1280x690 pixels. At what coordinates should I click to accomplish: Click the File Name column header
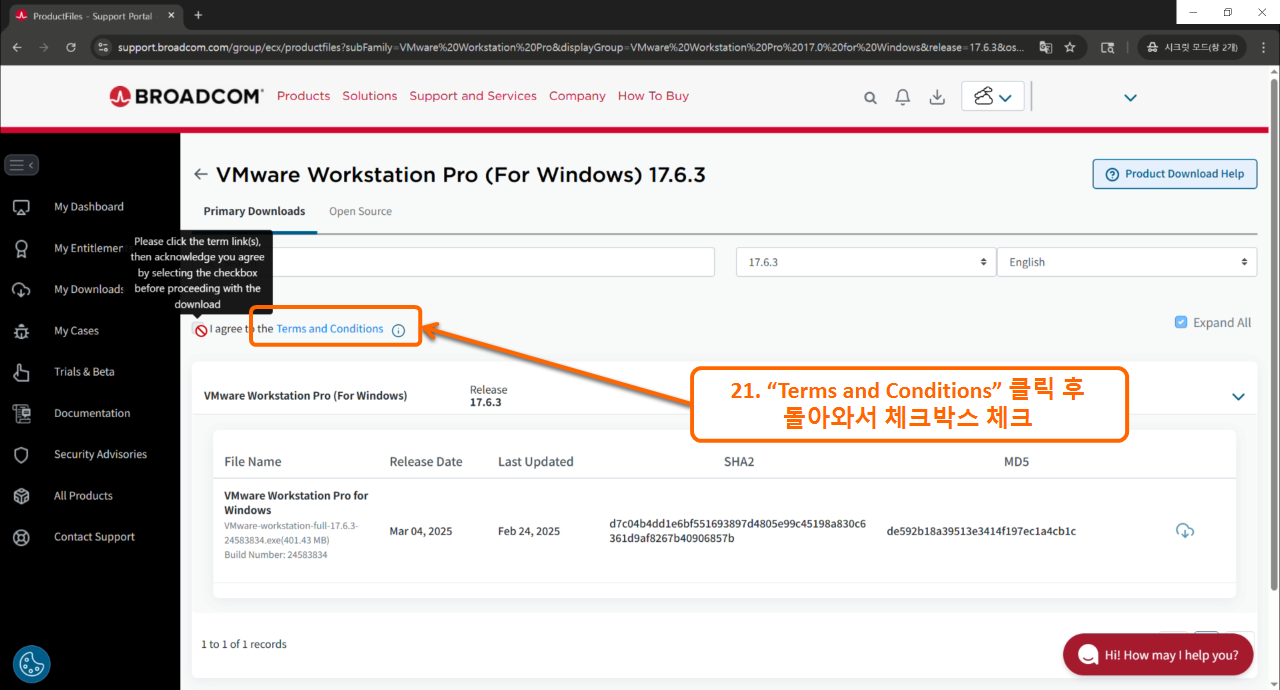click(x=253, y=462)
